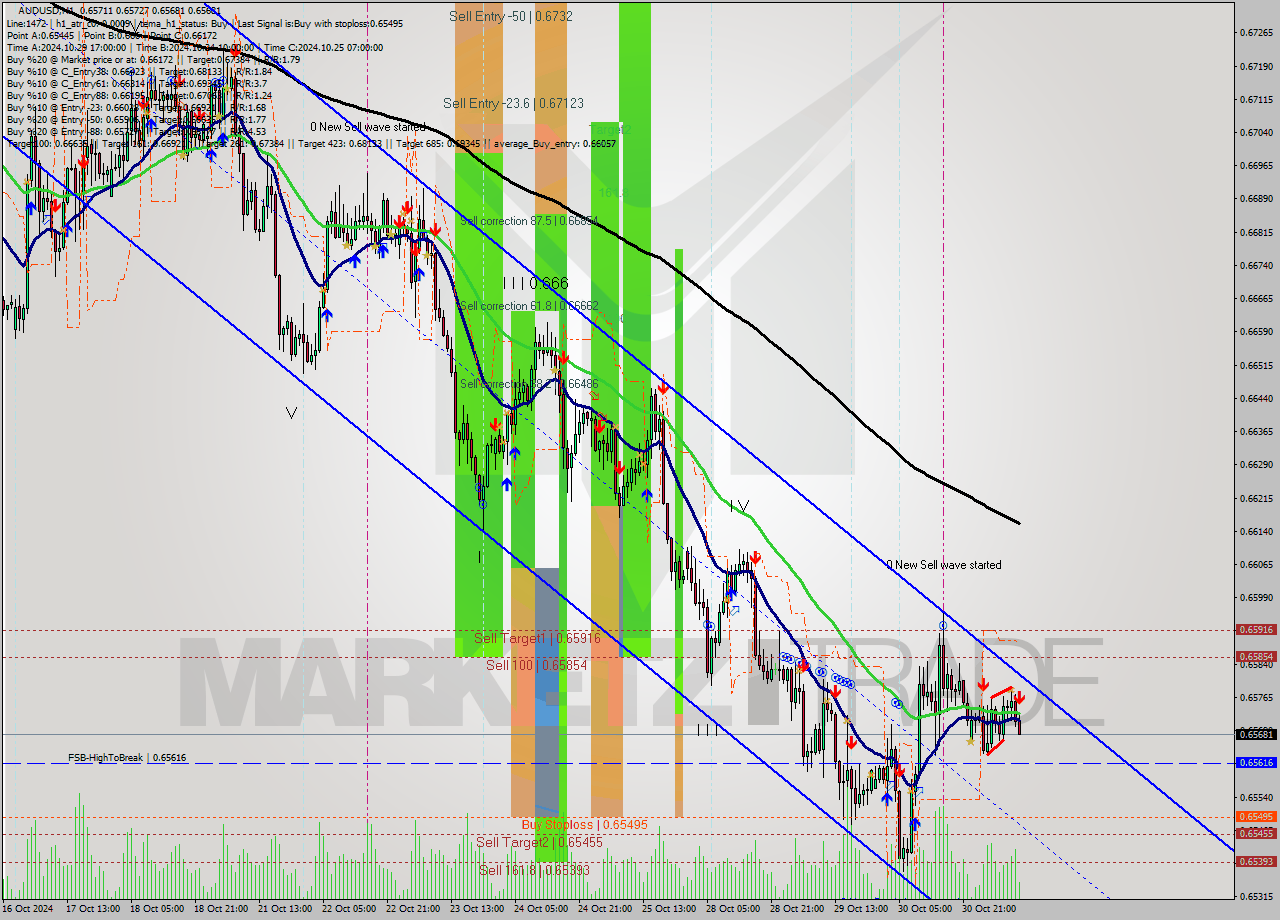Click the 0.66515 price axis label

1255,366
